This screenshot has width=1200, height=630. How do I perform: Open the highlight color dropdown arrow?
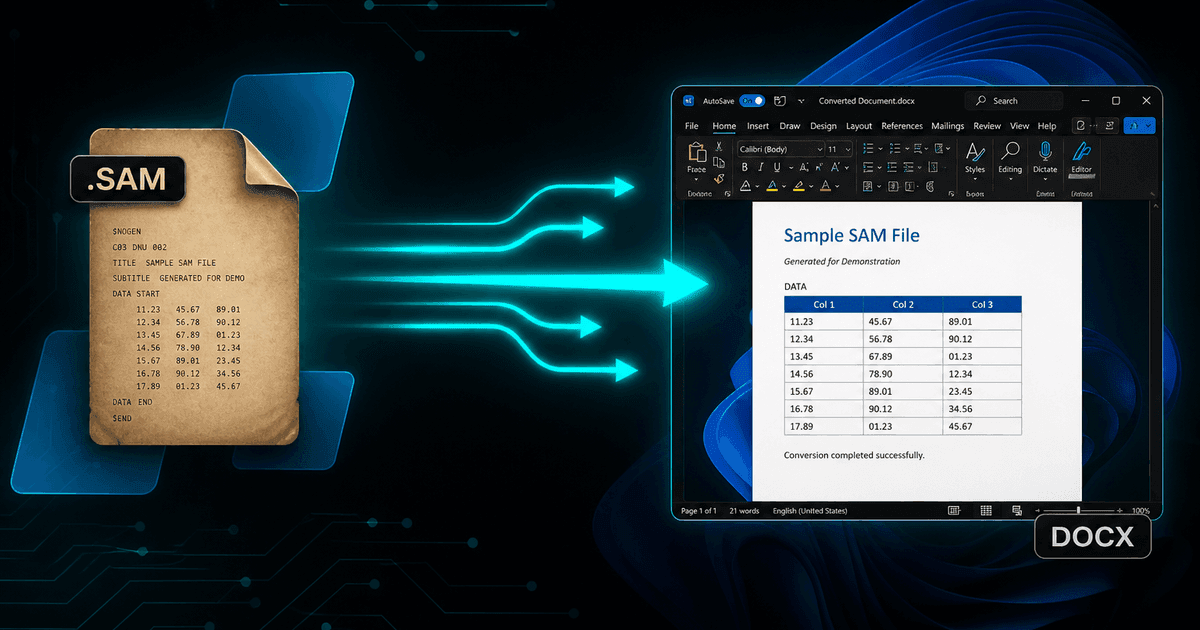tap(811, 186)
